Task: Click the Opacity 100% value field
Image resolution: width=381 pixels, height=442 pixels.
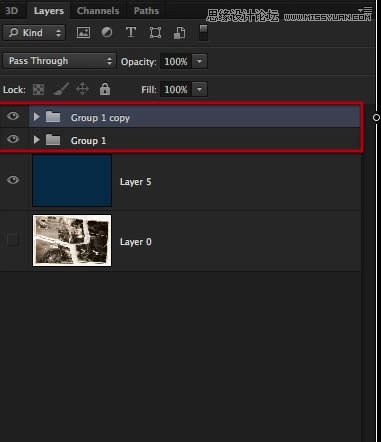Action: click(x=176, y=61)
